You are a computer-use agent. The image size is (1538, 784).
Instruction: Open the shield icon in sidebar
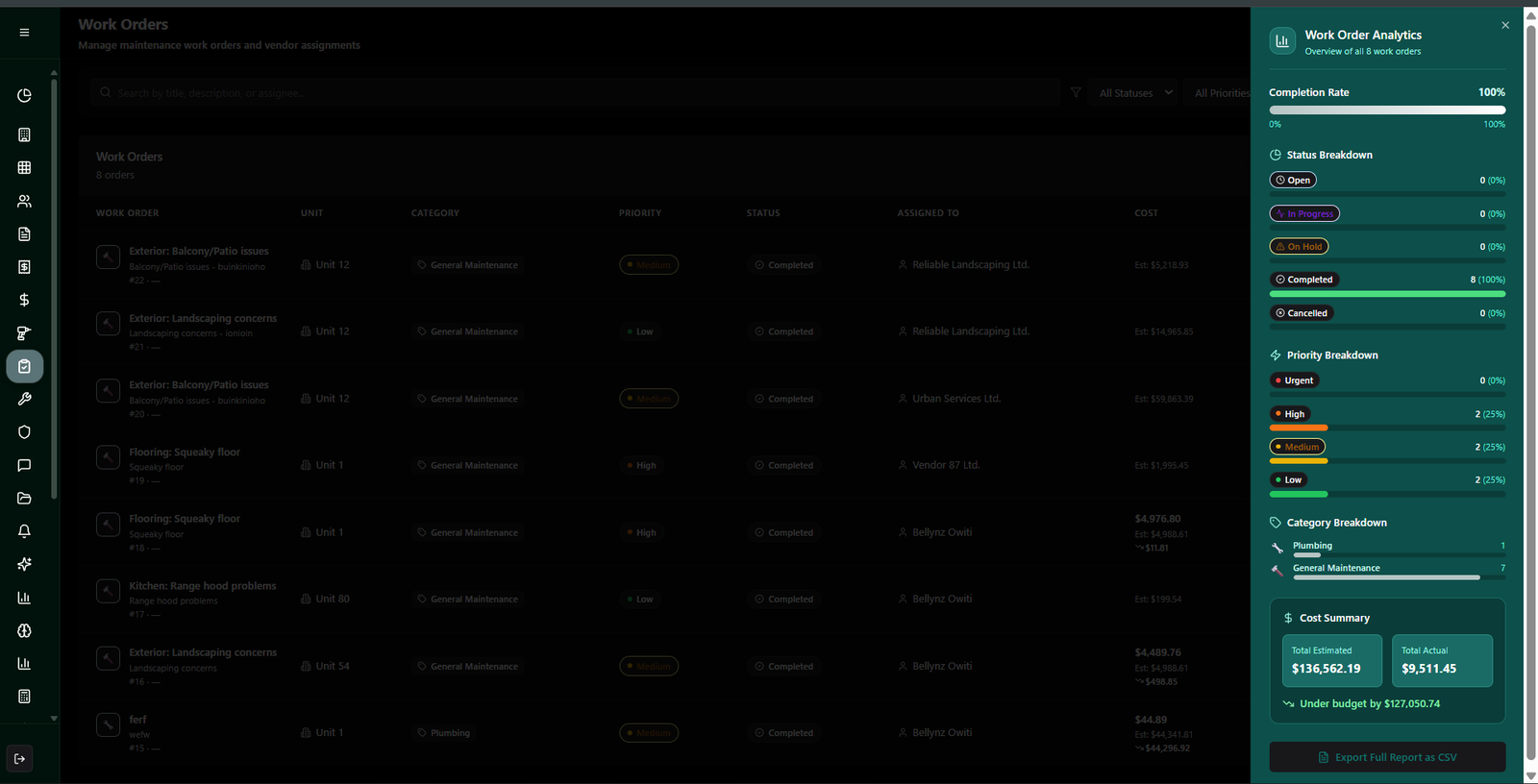(24, 432)
